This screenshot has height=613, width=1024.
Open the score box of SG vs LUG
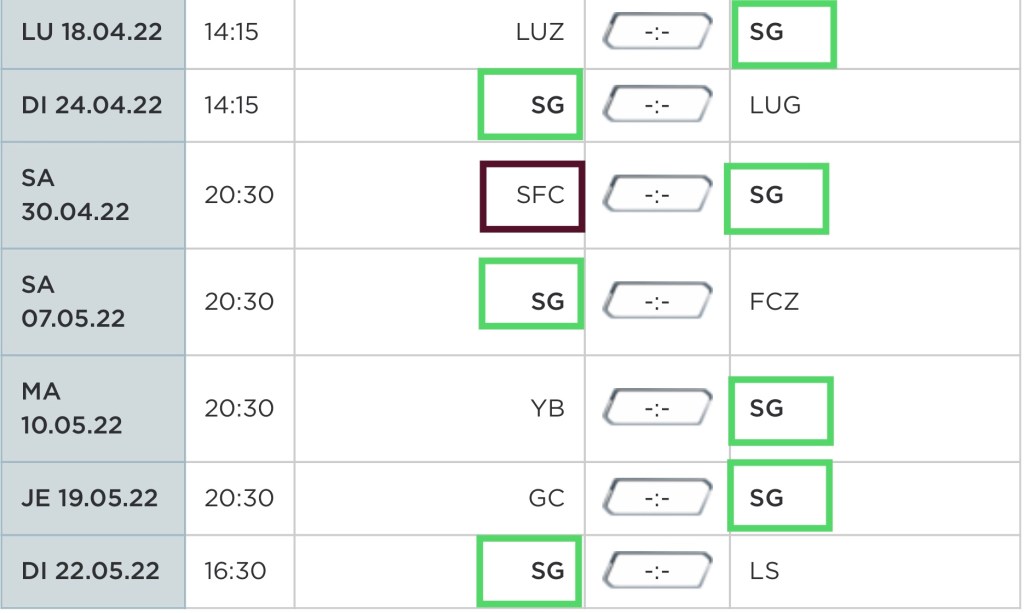657,104
